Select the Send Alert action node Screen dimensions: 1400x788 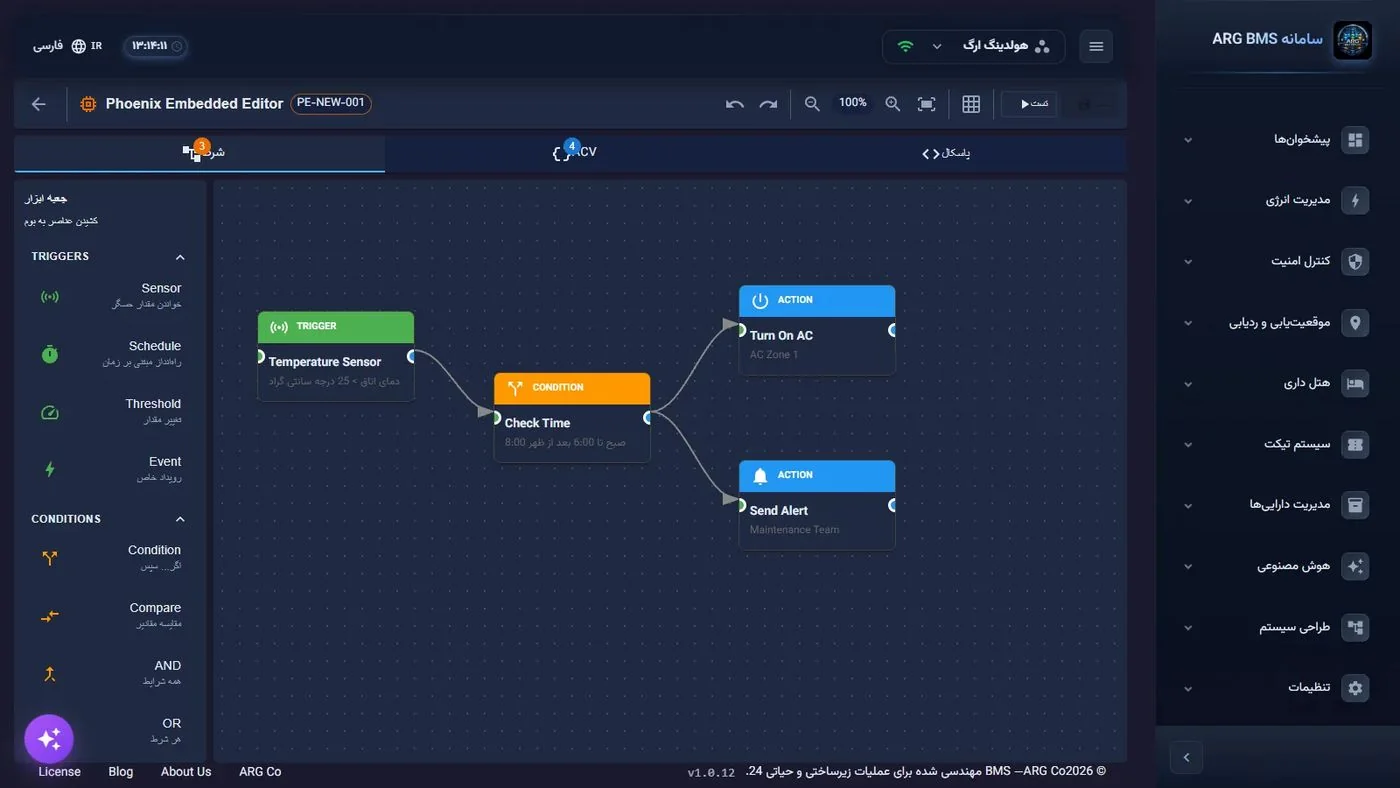817,505
